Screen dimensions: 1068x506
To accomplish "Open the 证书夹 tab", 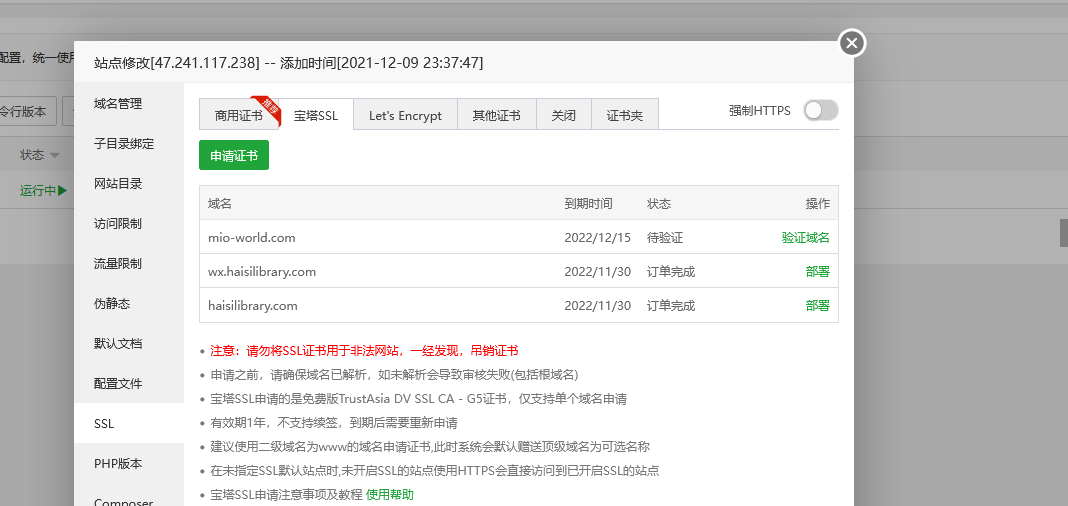I will pos(624,115).
